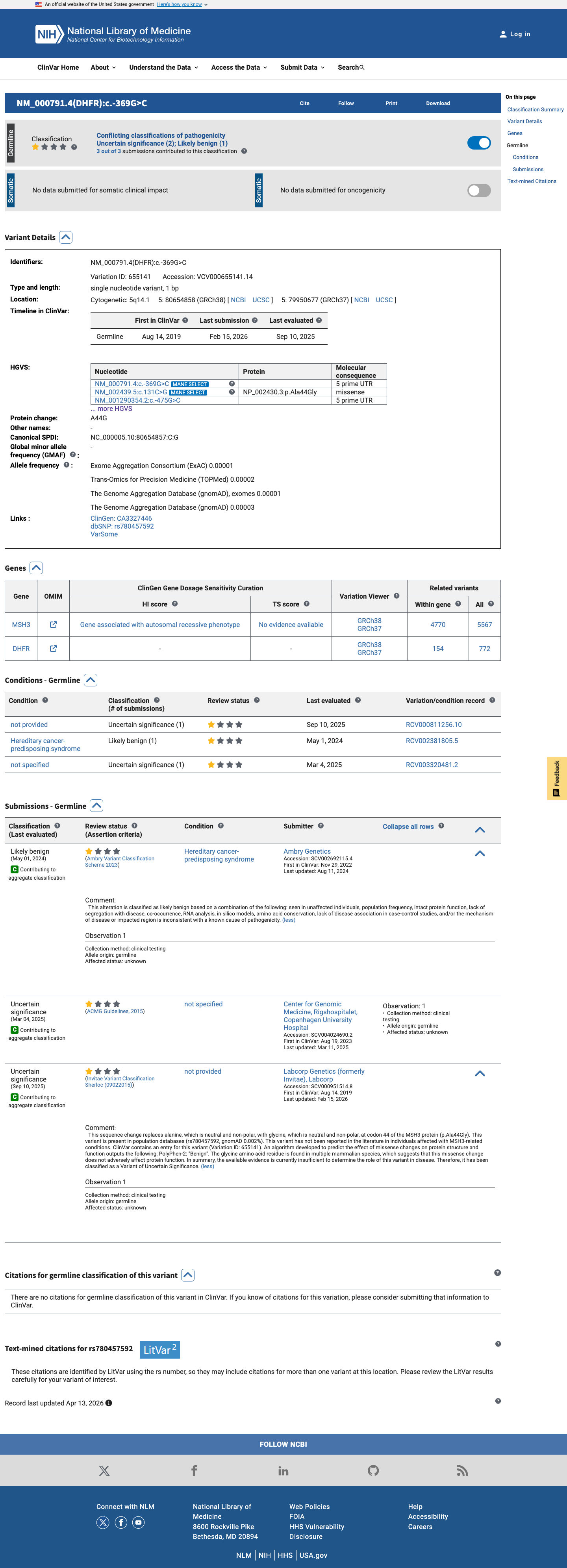
Task: Collapse the Submissions - Germline section
Action: (x=96, y=806)
